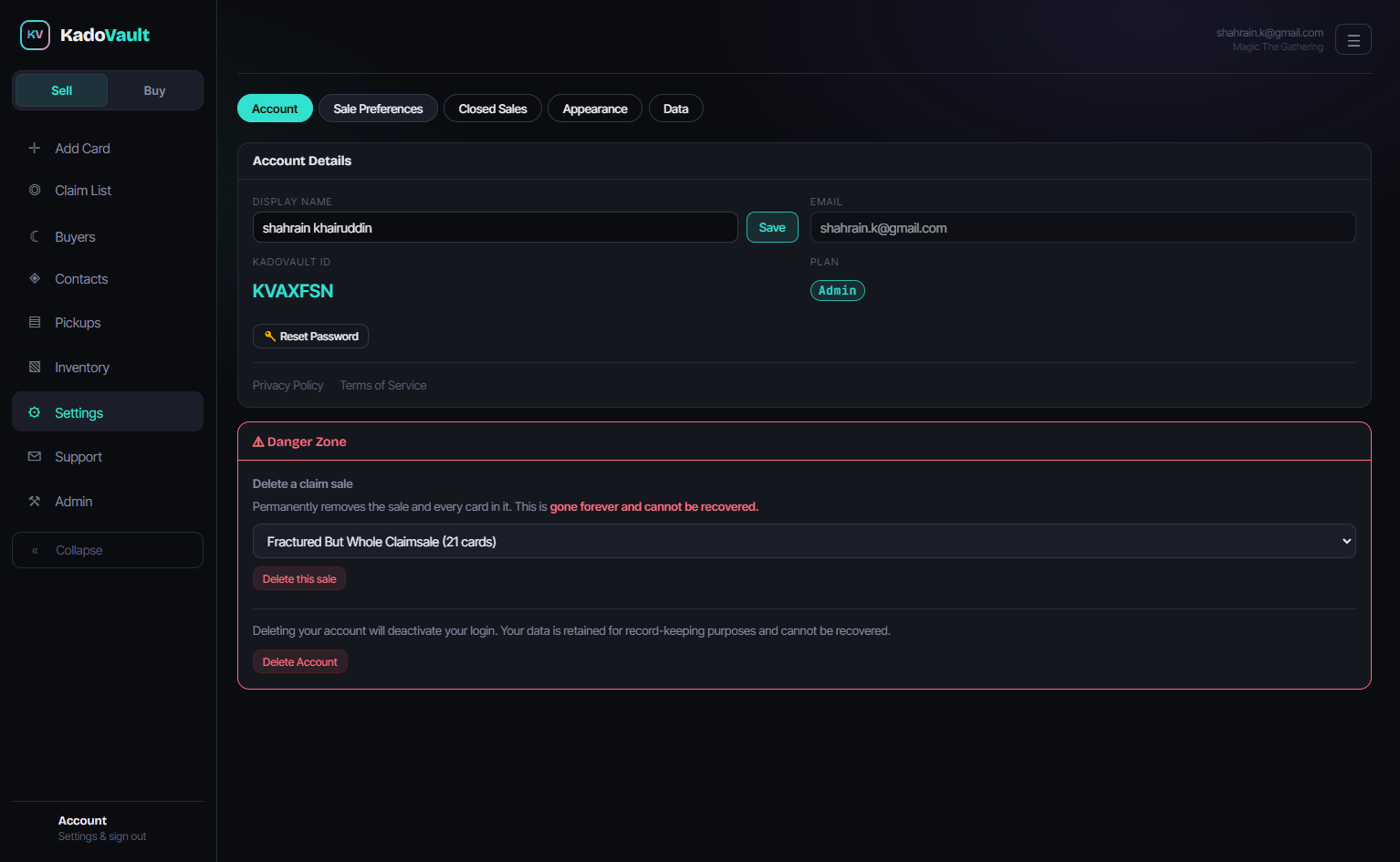Open the Sale Preferences tab
Image resolution: width=1400 pixels, height=862 pixels.
click(x=378, y=109)
